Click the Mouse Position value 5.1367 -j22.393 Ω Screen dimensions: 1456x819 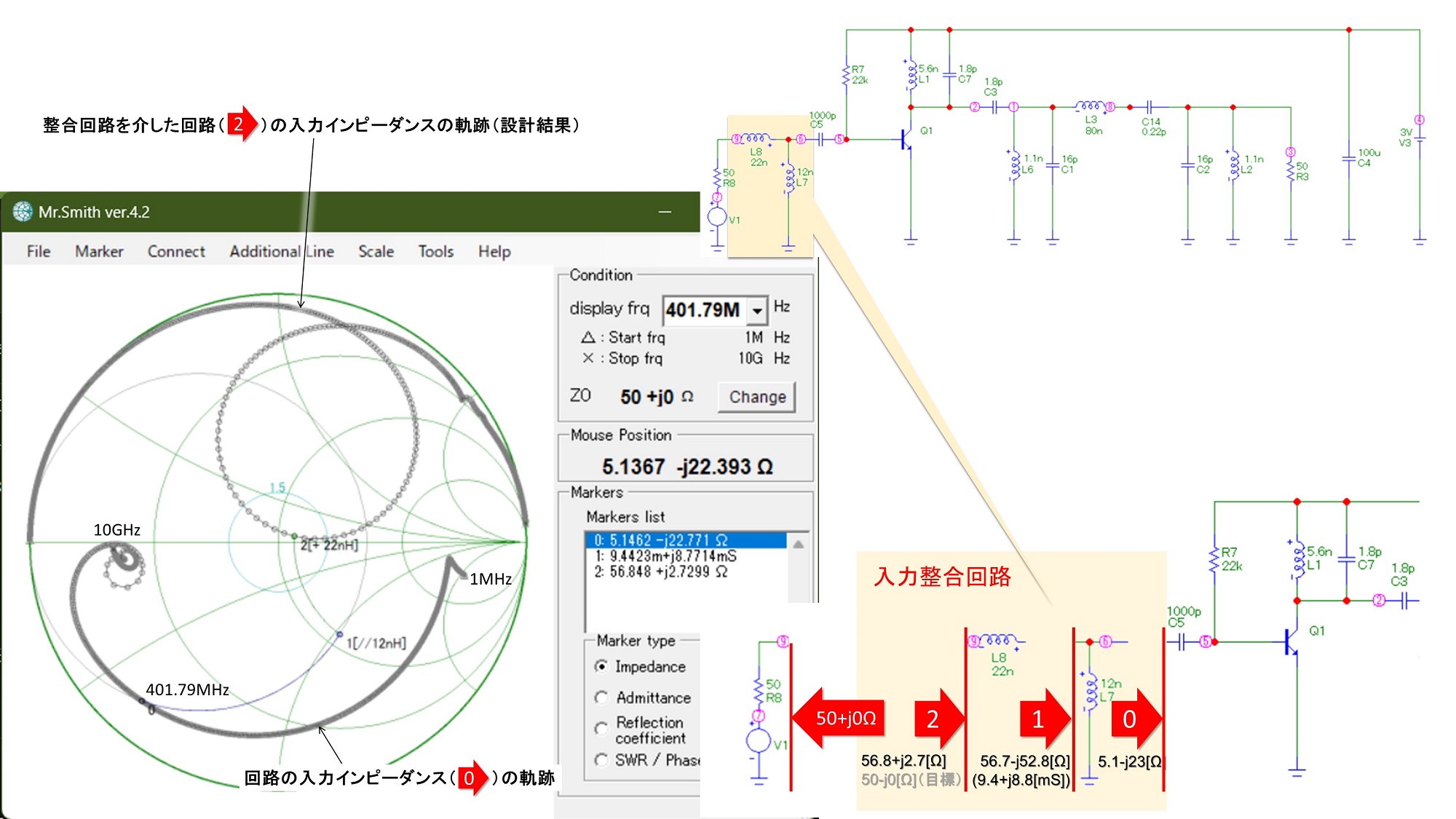[687, 467]
